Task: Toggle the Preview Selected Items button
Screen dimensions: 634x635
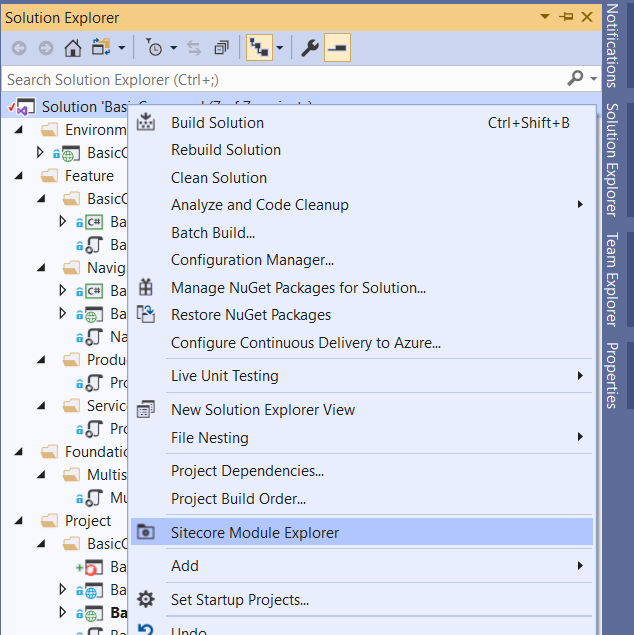Action: [x=337, y=48]
